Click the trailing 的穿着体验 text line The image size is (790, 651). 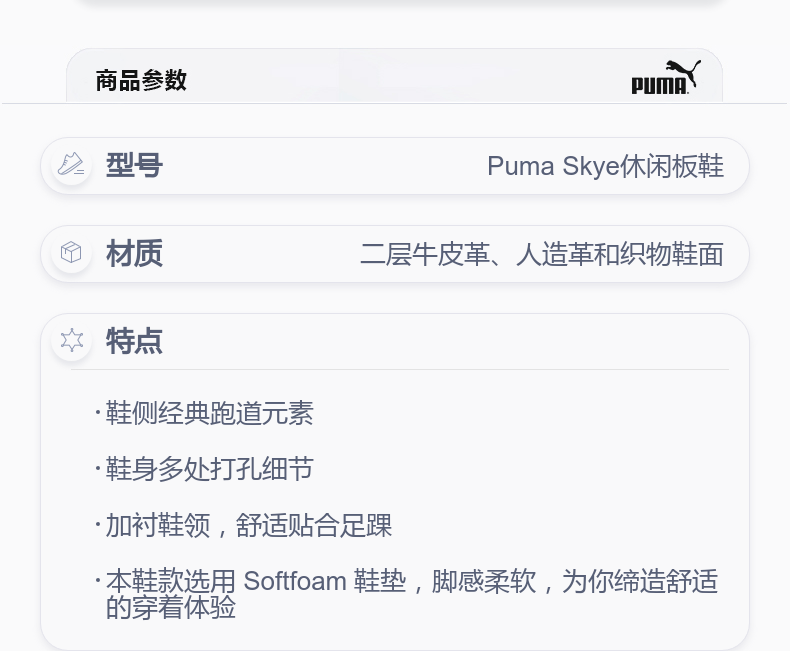(x=171, y=607)
